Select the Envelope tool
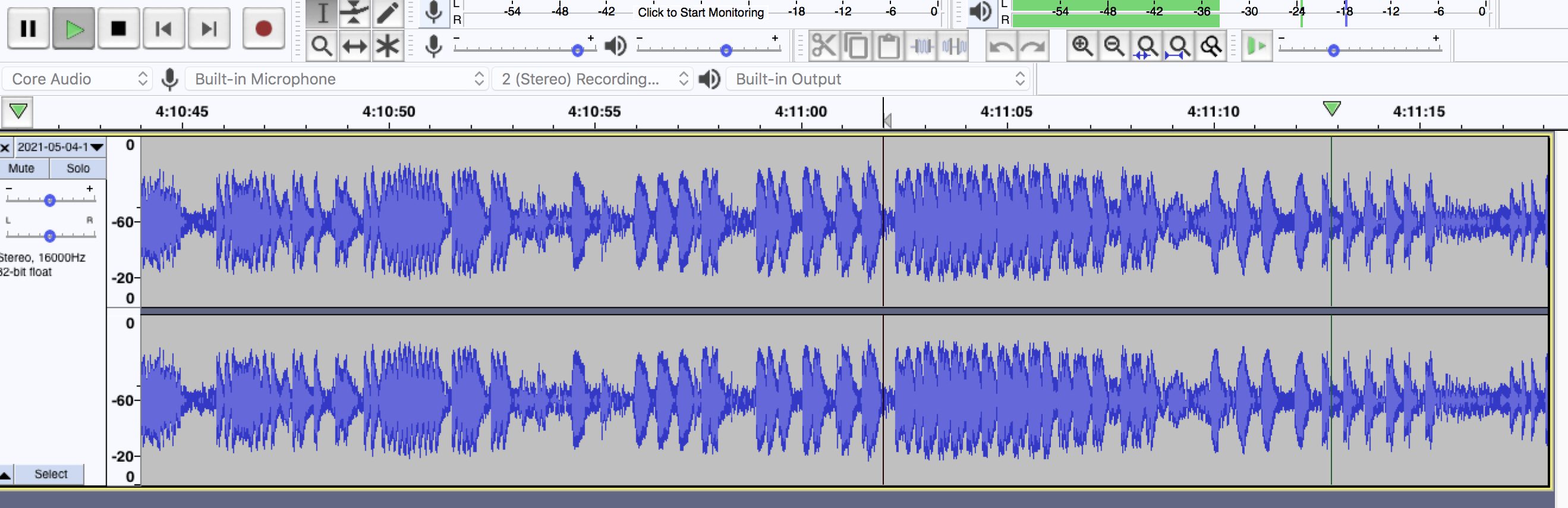Screen dimensions: 1568x508 click(x=354, y=14)
